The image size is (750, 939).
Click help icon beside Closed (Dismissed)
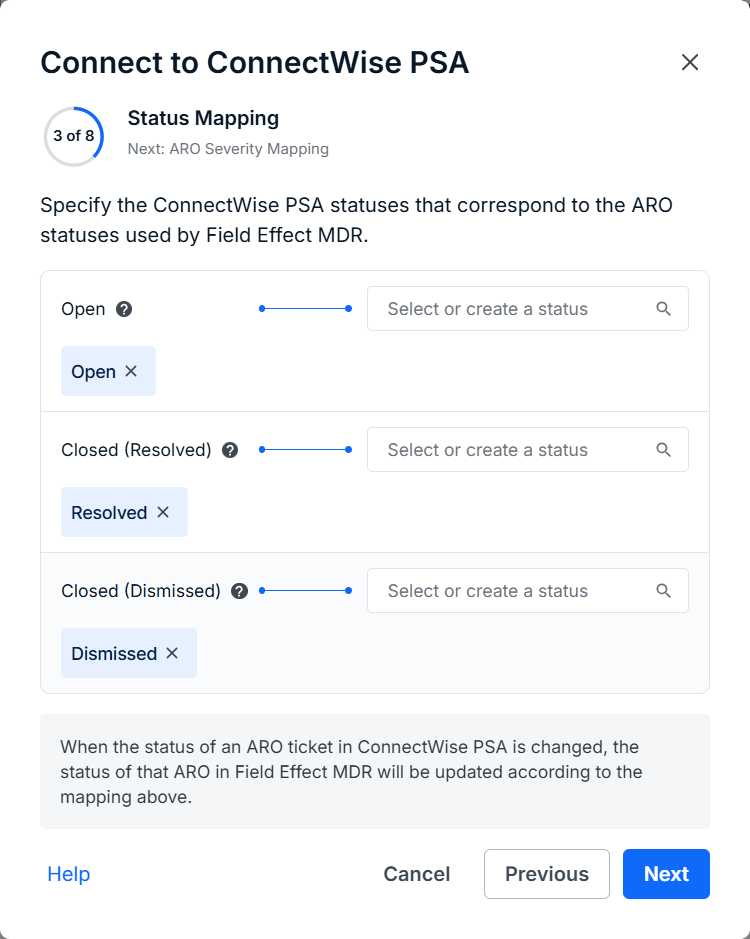click(239, 591)
